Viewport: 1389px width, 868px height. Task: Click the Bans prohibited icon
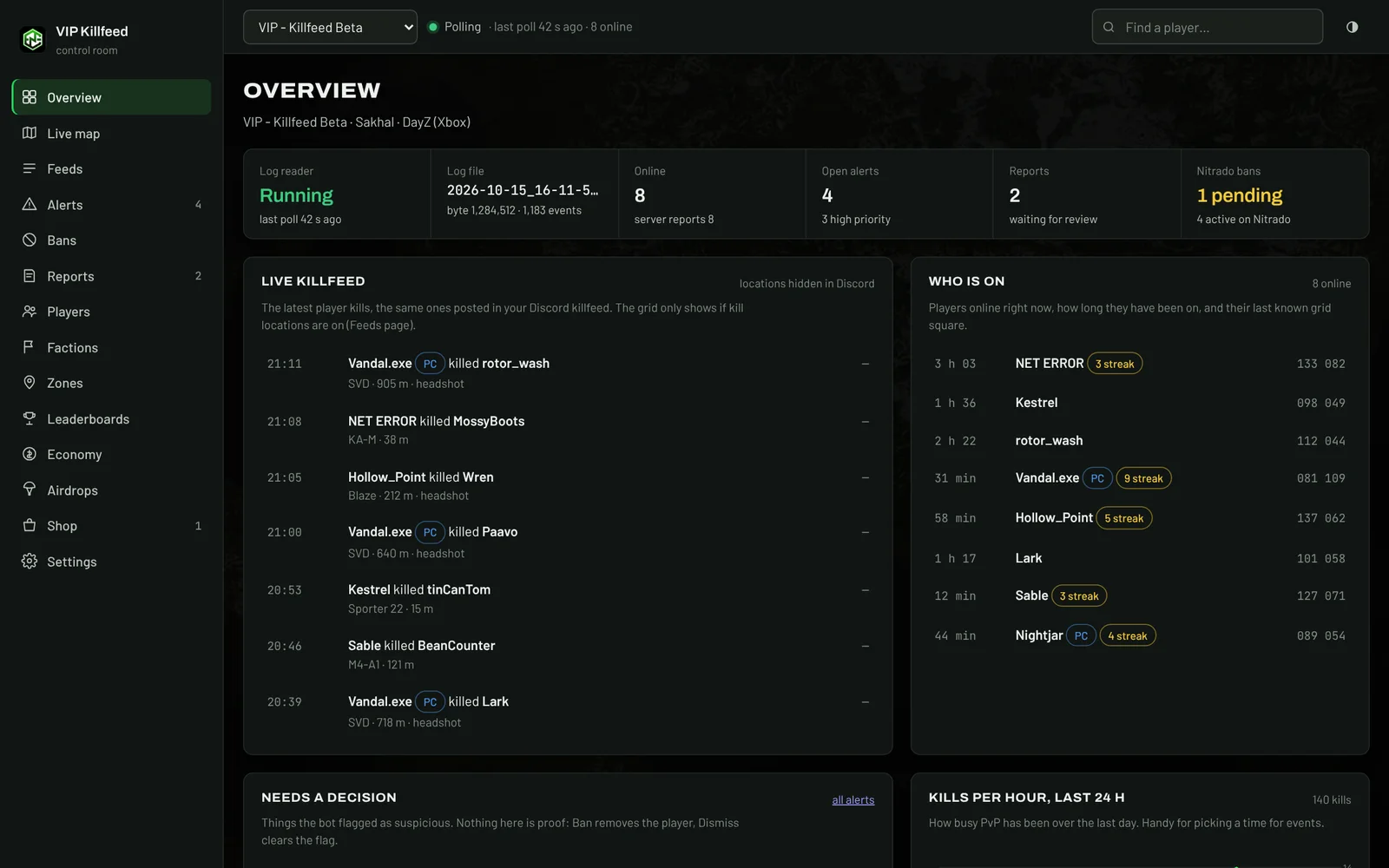click(30, 240)
